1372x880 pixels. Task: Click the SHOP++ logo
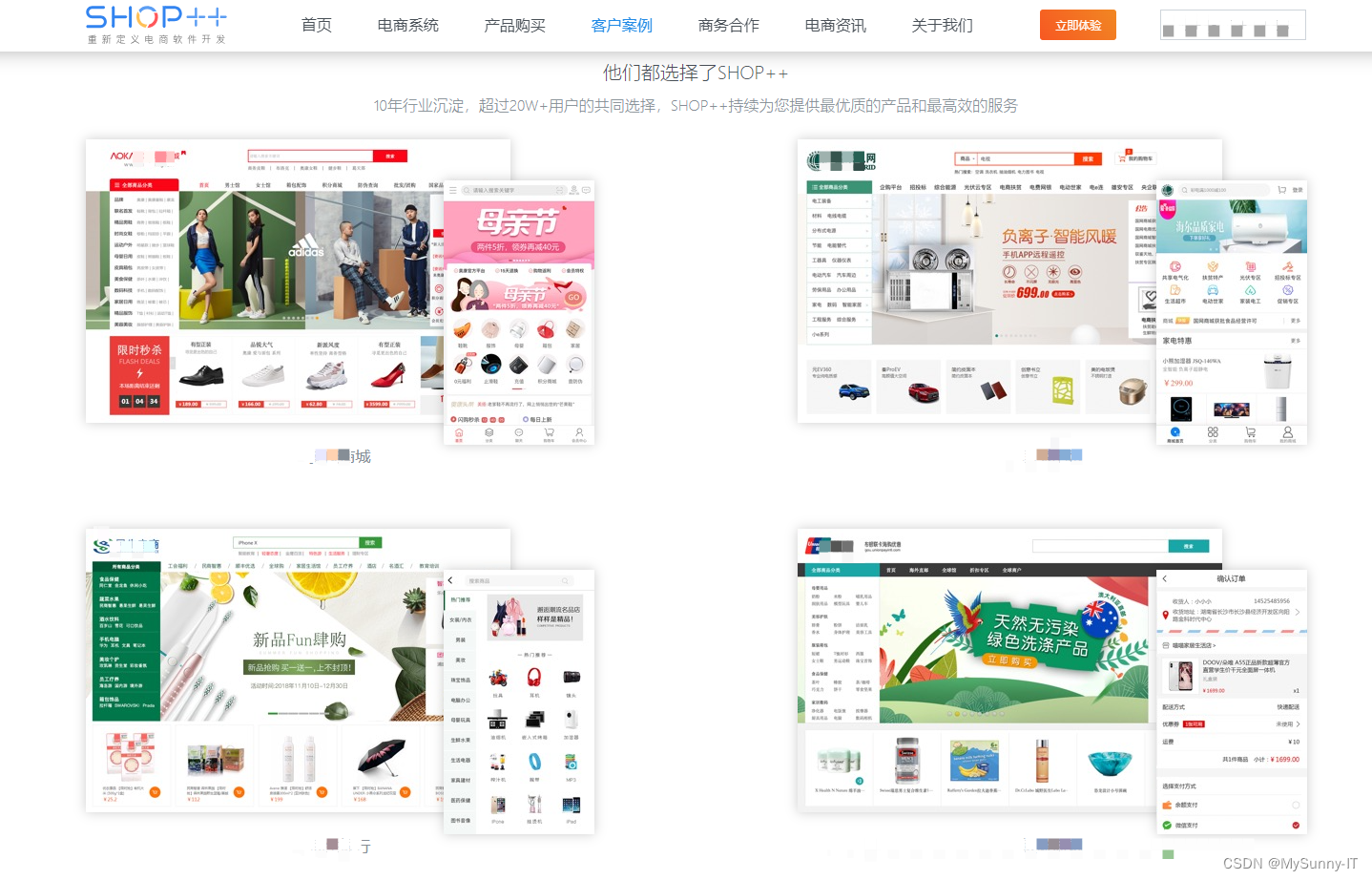pos(156,25)
